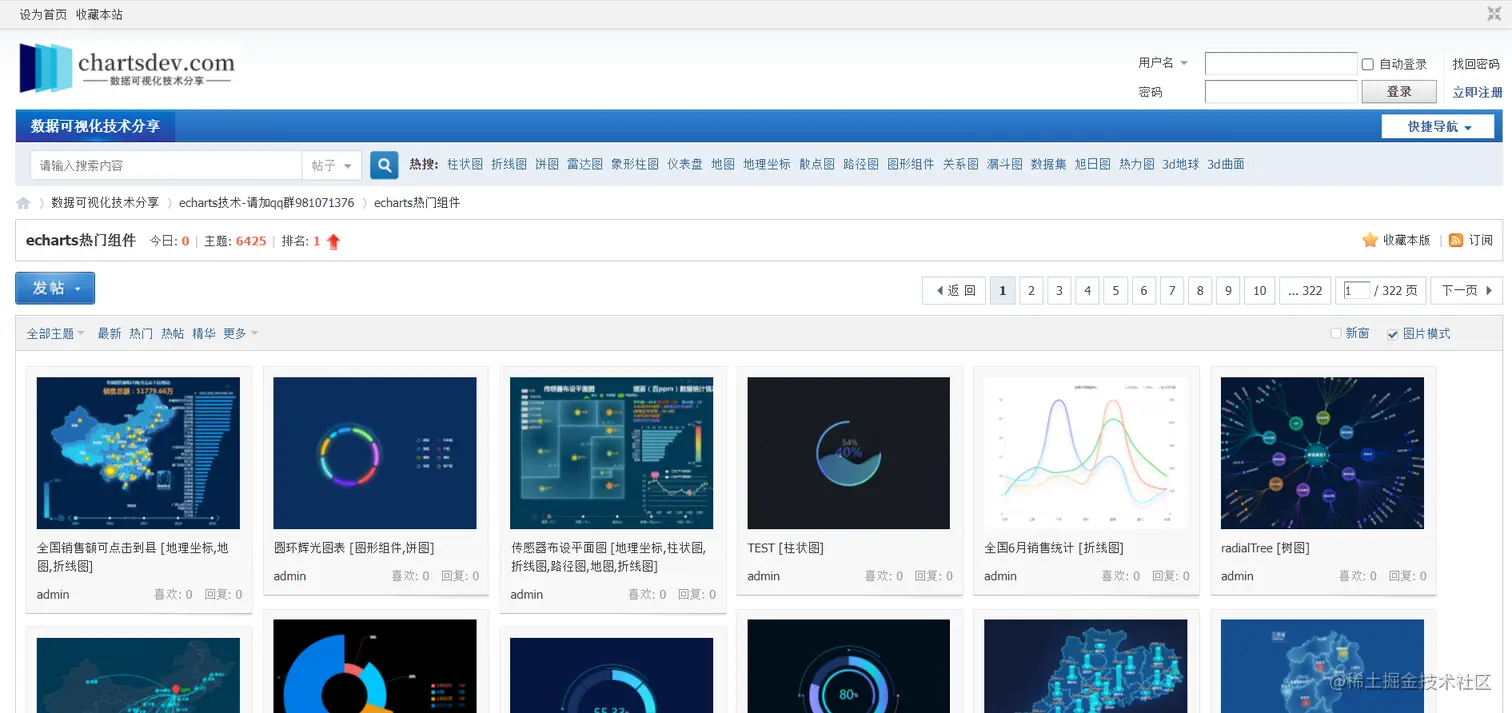Click hot search term 3d地球
Image resolution: width=1512 pixels, height=713 pixels.
pos(1180,164)
